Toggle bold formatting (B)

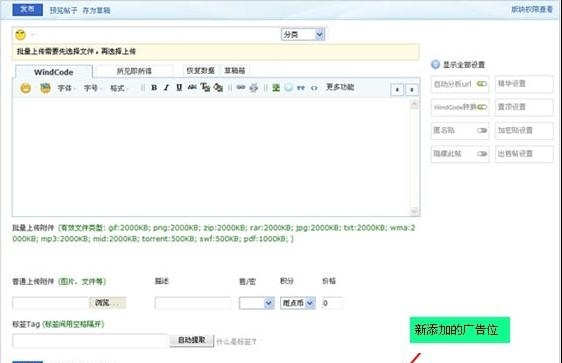154,87
